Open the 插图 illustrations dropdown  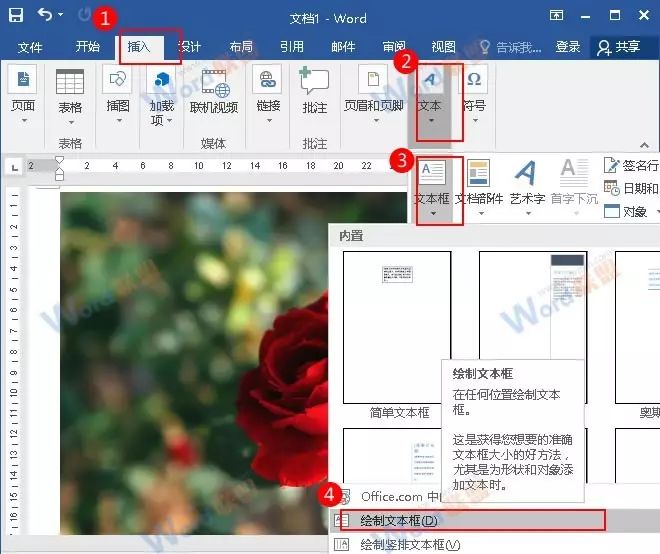118,95
